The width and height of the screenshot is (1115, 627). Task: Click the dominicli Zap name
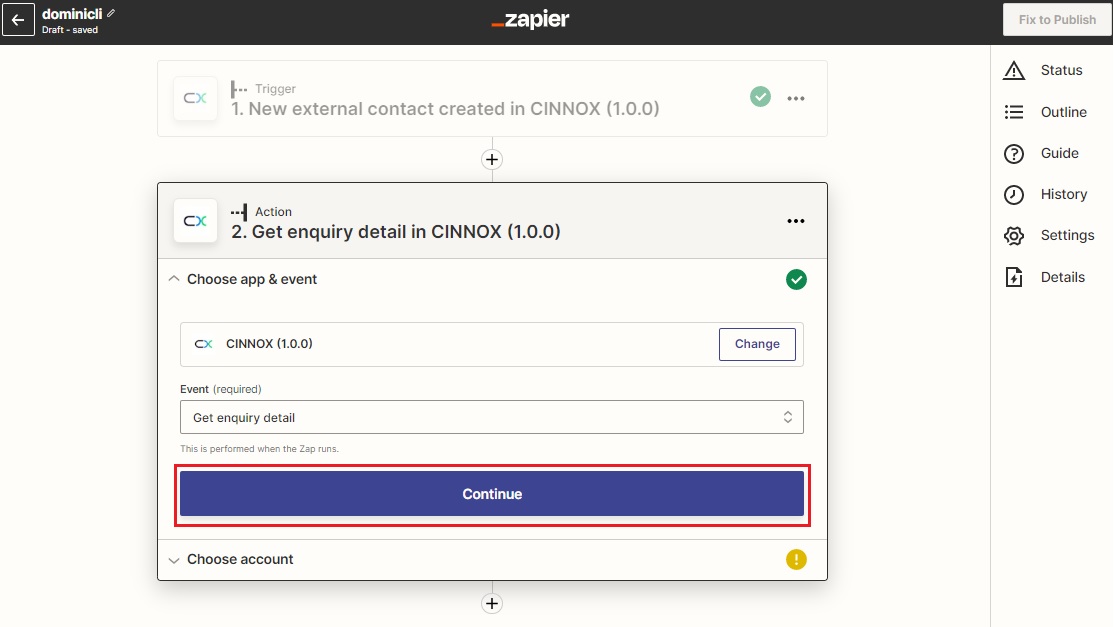coord(72,14)
